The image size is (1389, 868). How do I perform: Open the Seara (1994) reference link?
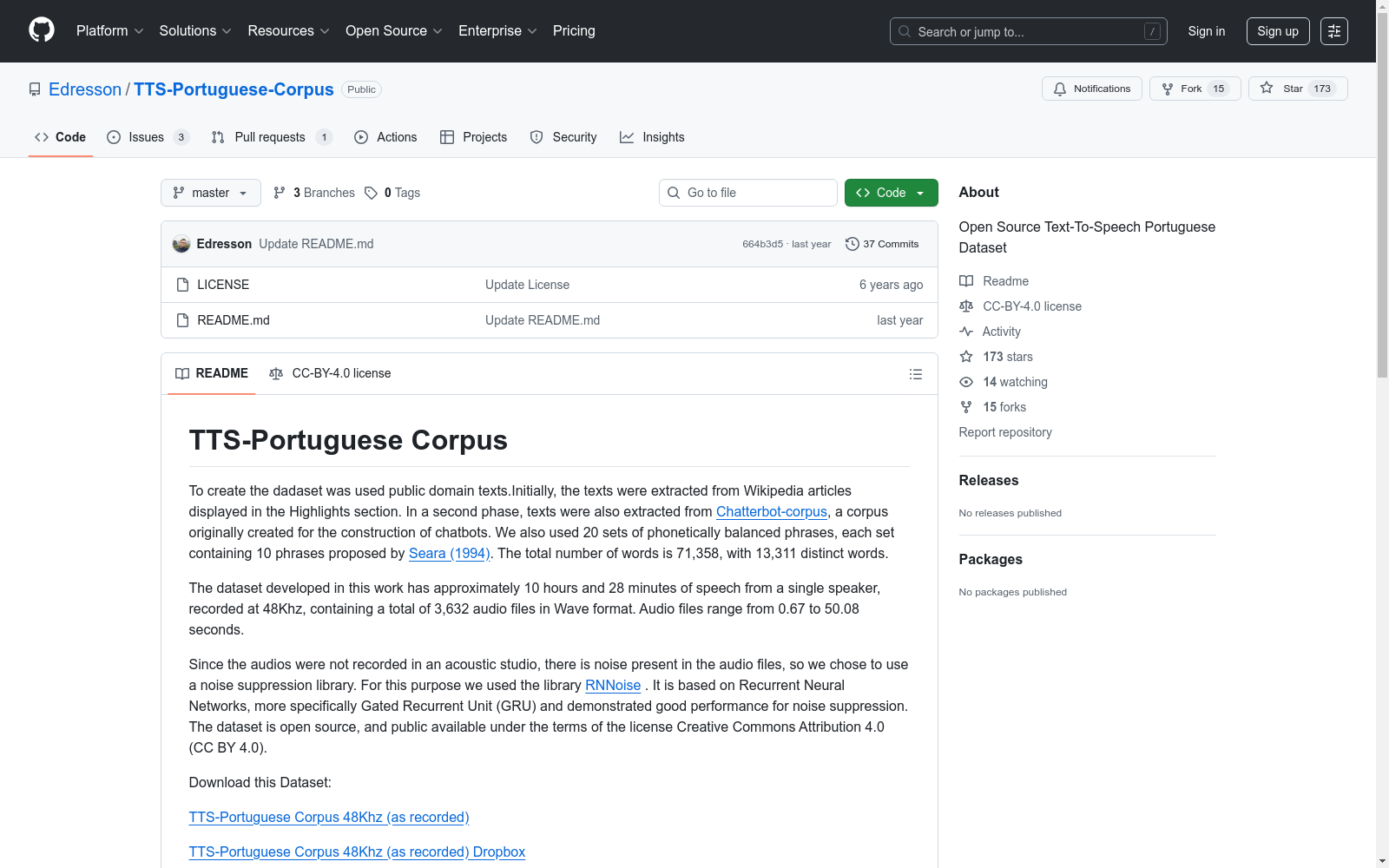tap(450, 554)
